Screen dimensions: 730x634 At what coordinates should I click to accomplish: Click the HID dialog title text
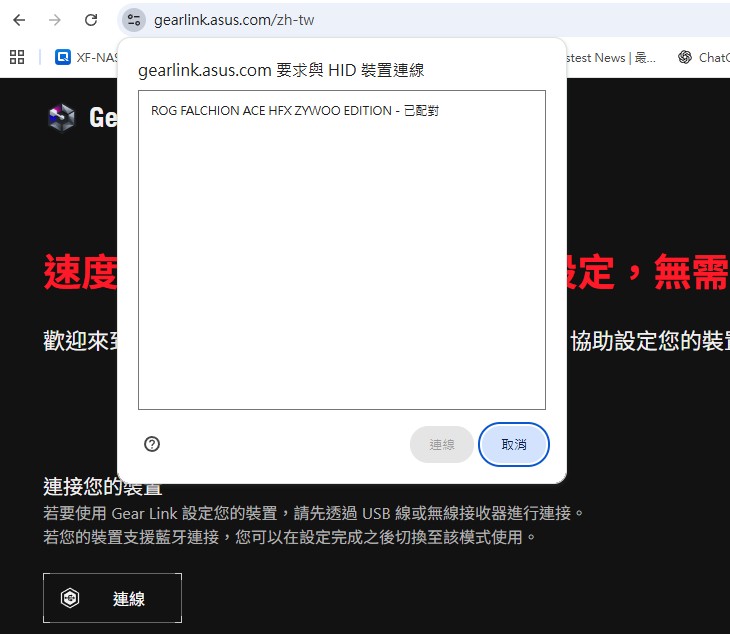(x=281, y=70)
